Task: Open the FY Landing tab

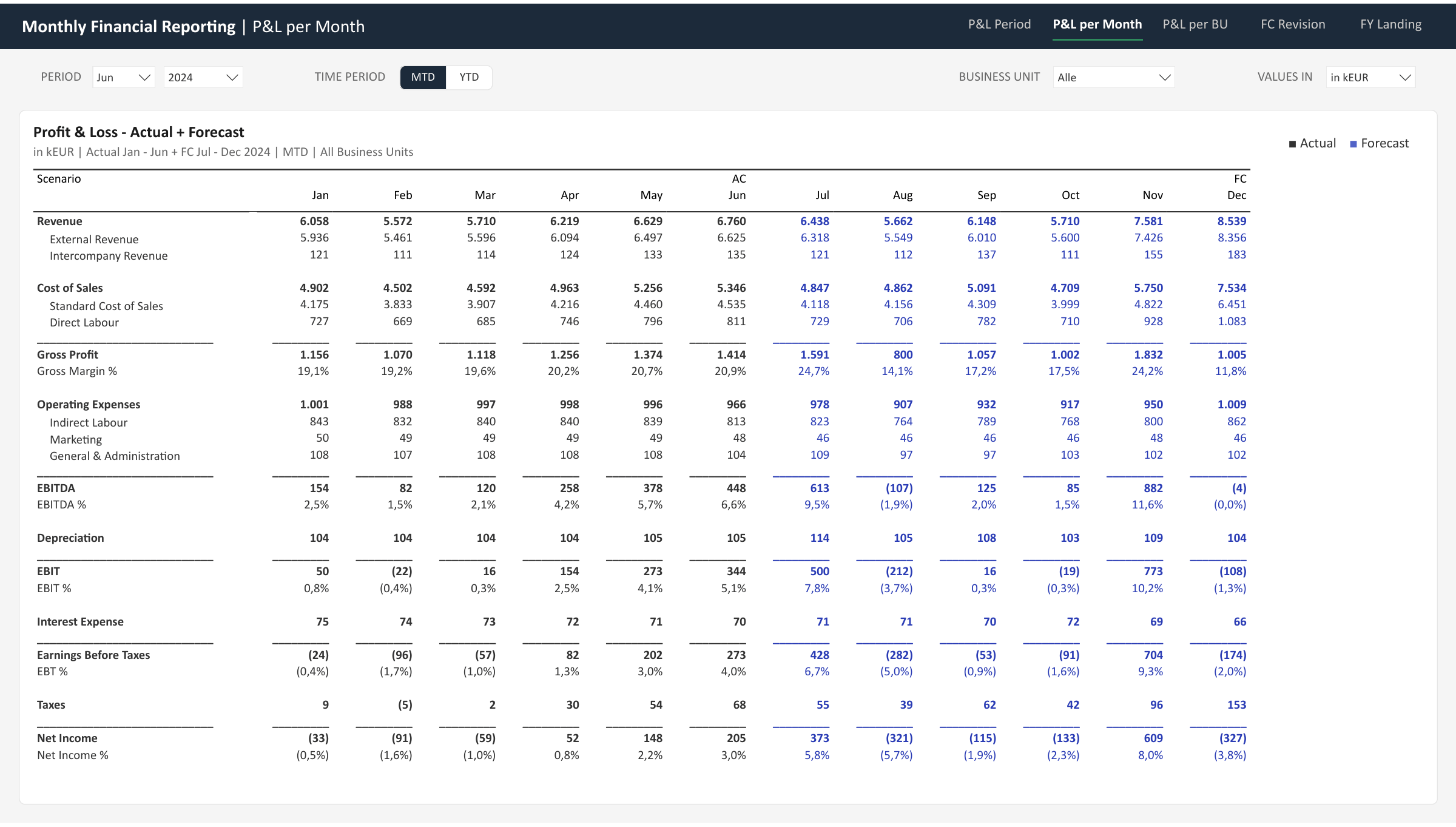Action: point(1390,24)
